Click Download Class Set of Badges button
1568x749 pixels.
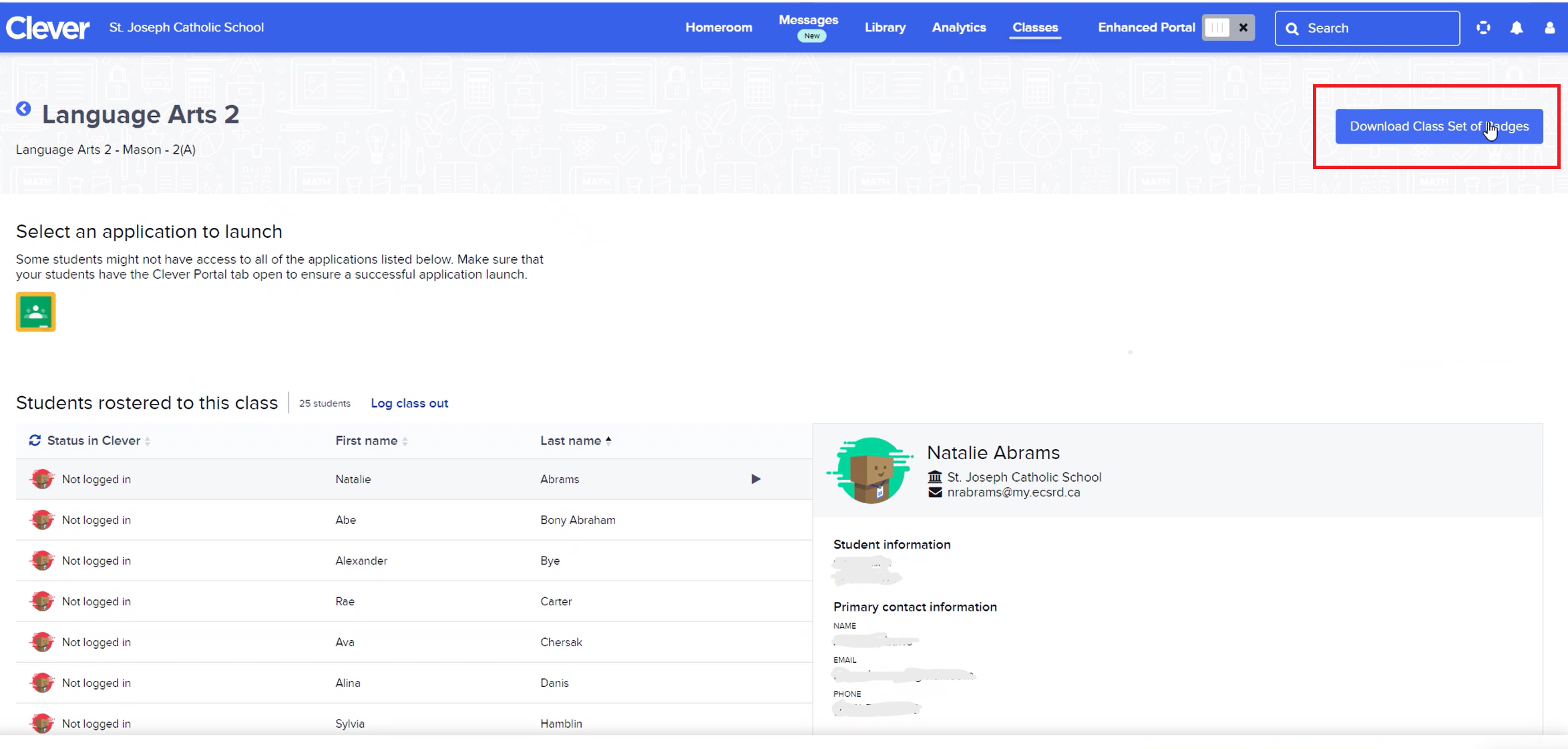[x=1439, y=126]
